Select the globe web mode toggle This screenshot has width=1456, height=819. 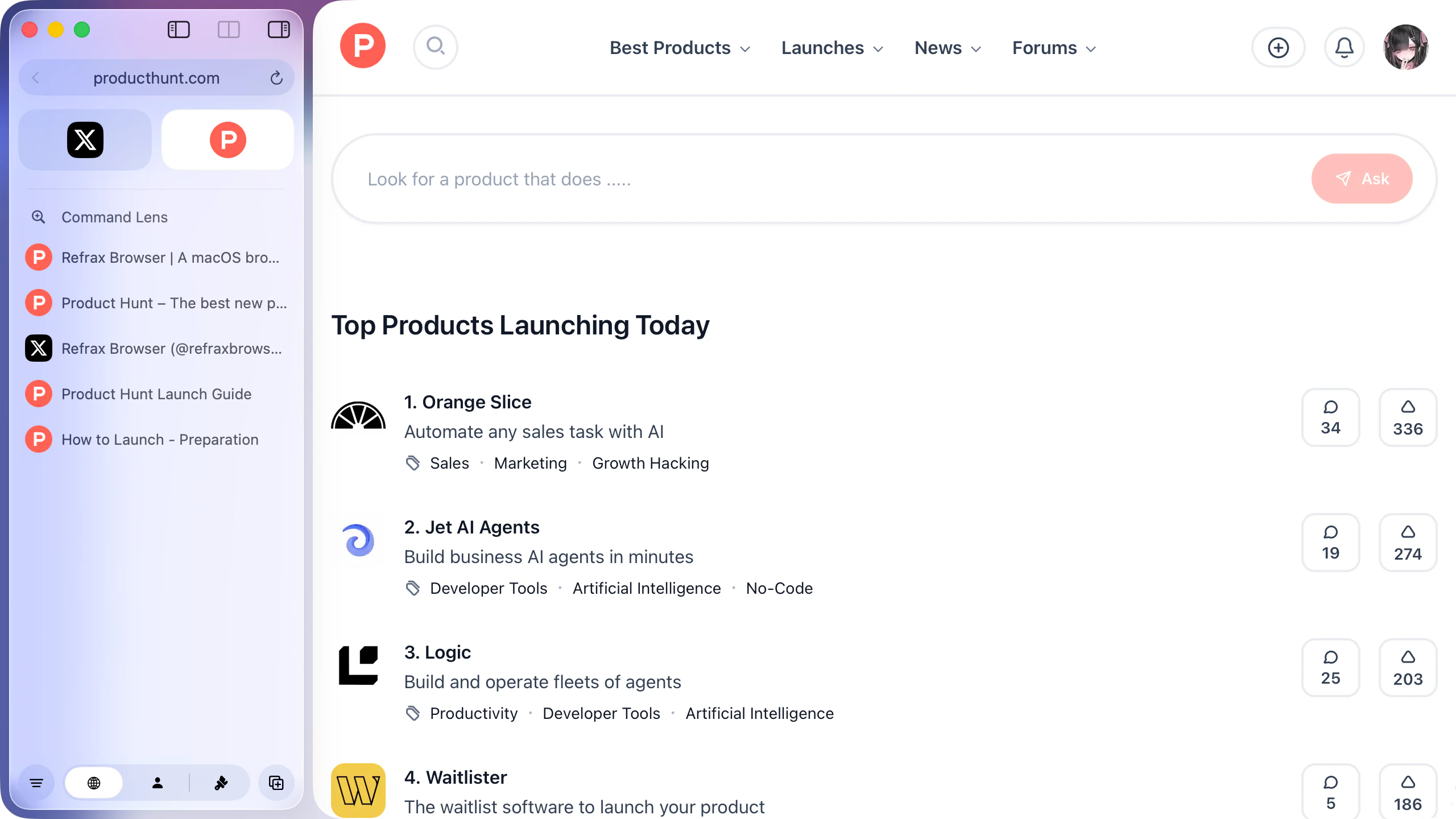[94, 783]
